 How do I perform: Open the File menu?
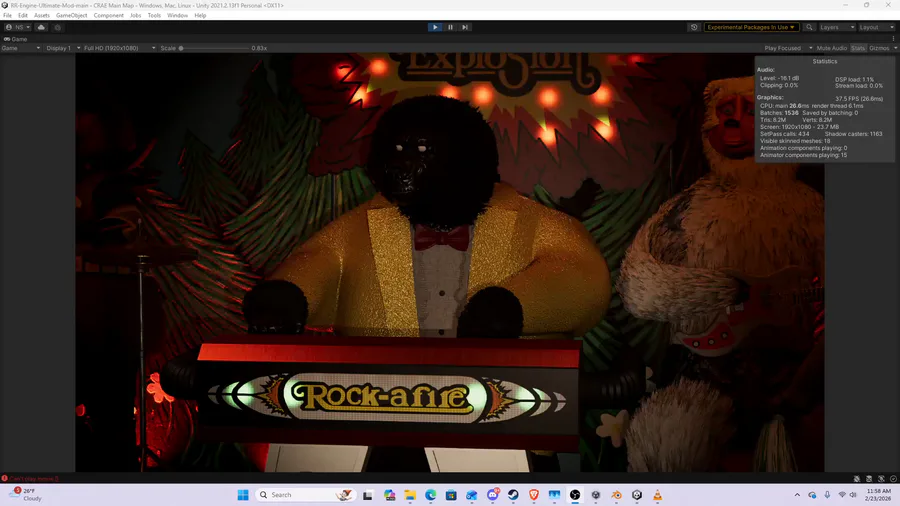[x=7, y=15]
